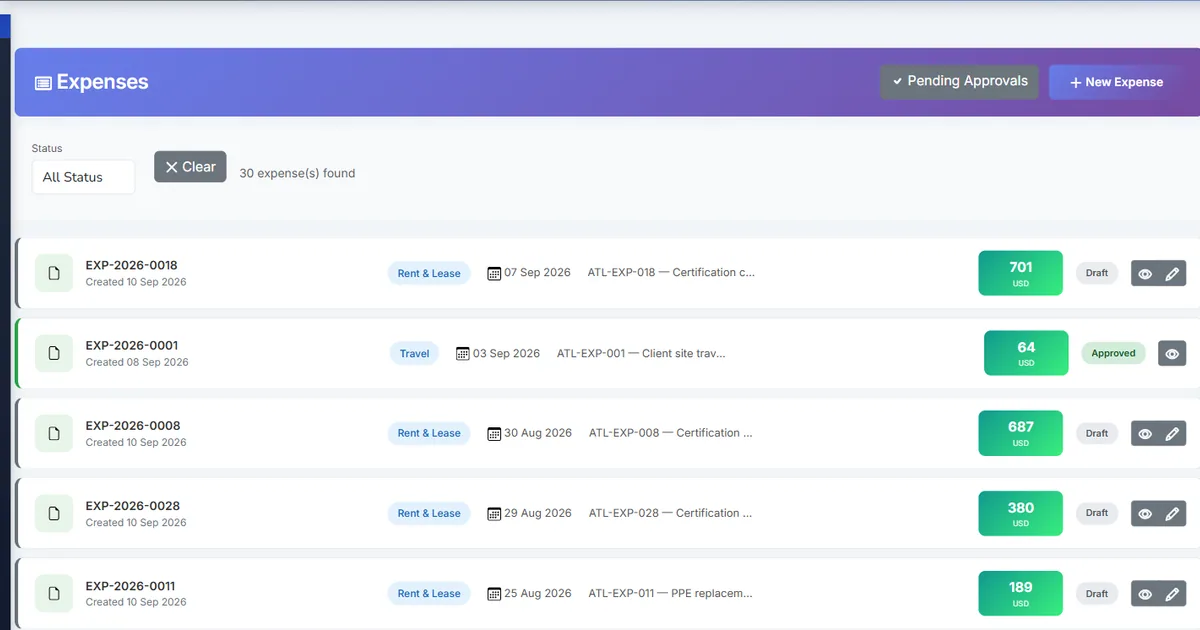Open expense title EXP-2026-0008
The height and width of the screenshot is (630, 1200).
[133, 425]
